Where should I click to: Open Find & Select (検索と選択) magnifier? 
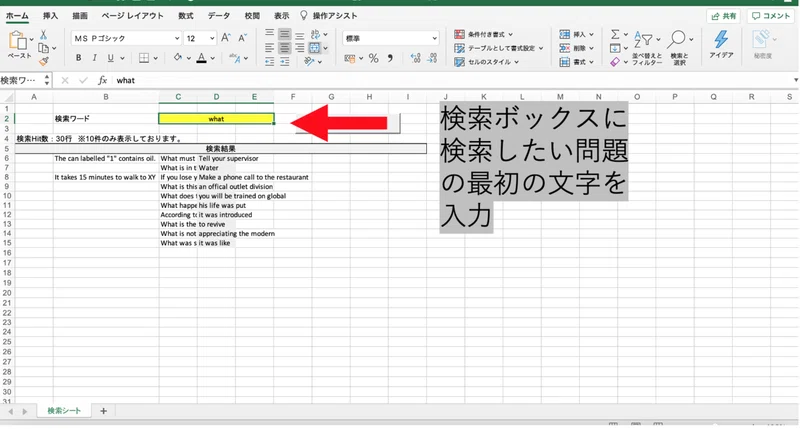(x=680, y=47)
